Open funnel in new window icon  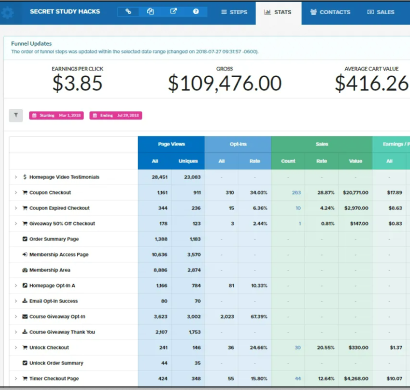(x=173, y=12)
